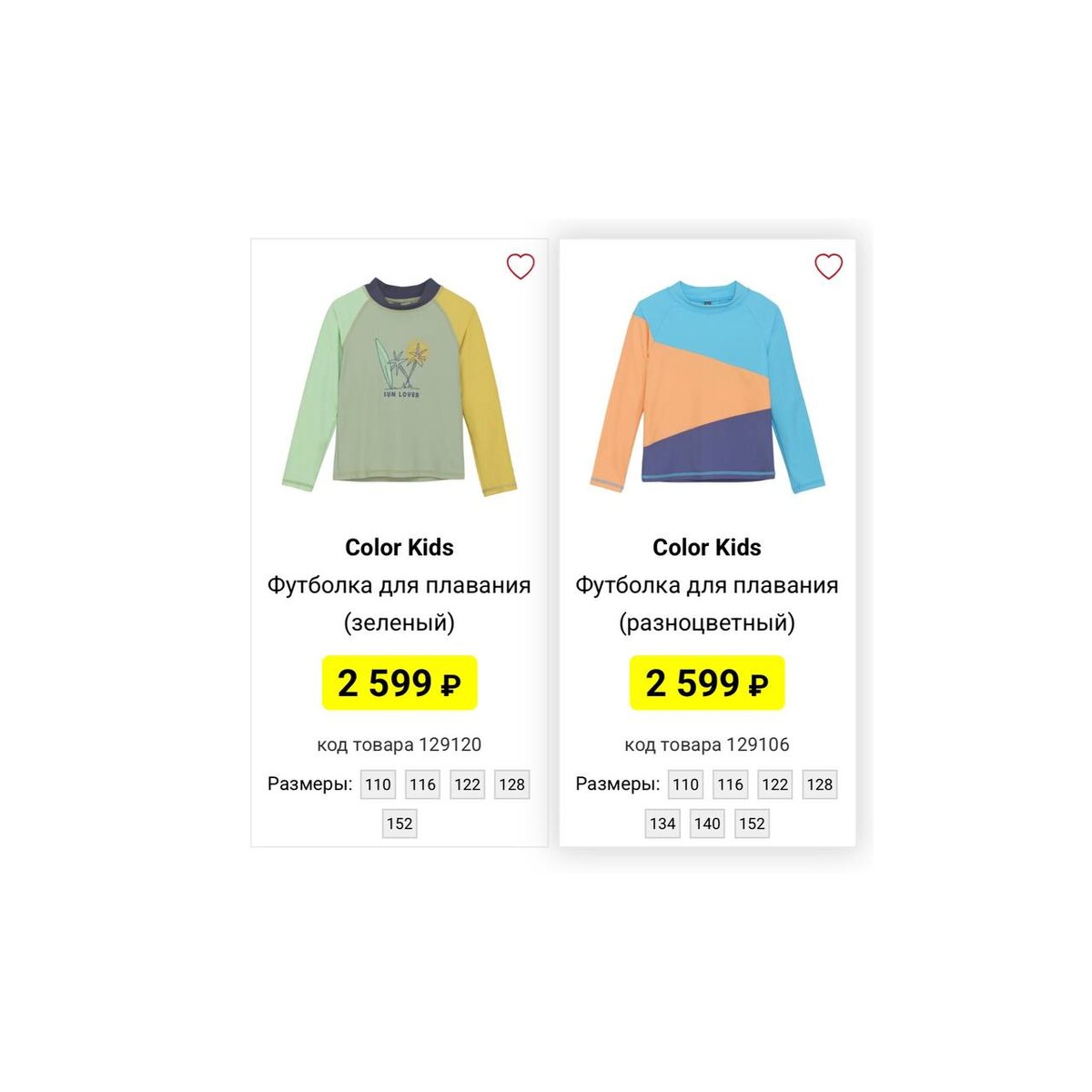
Task: Pick size 152 for green shirt
Action: 399,824
